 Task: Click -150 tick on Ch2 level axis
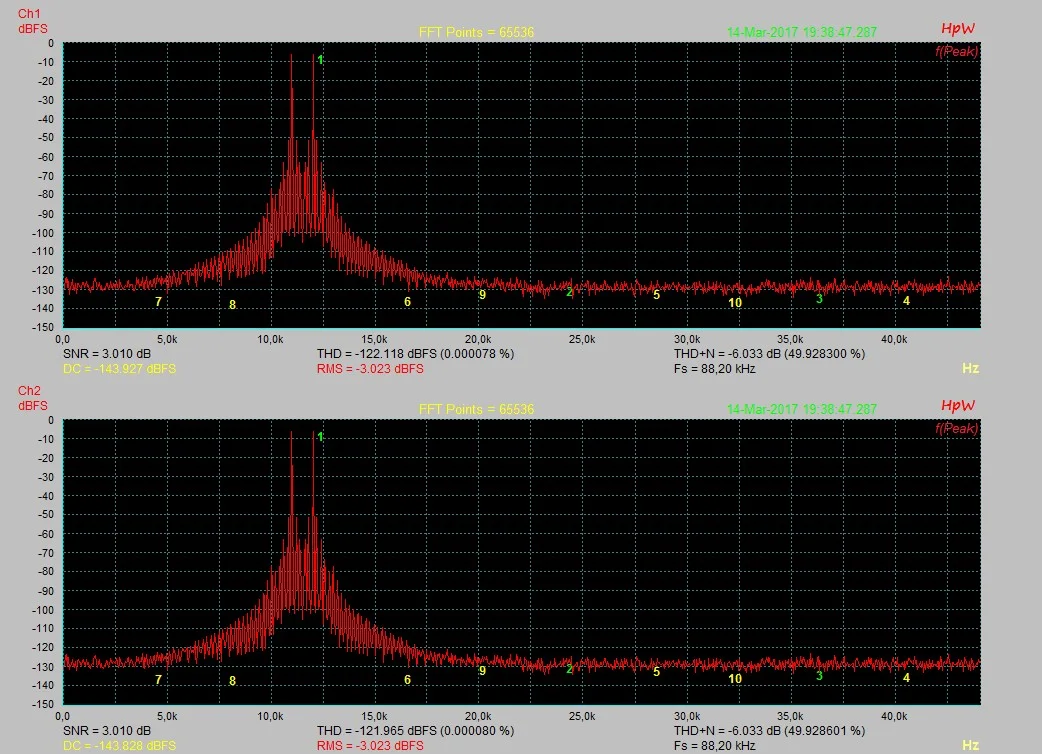point(43,704)
